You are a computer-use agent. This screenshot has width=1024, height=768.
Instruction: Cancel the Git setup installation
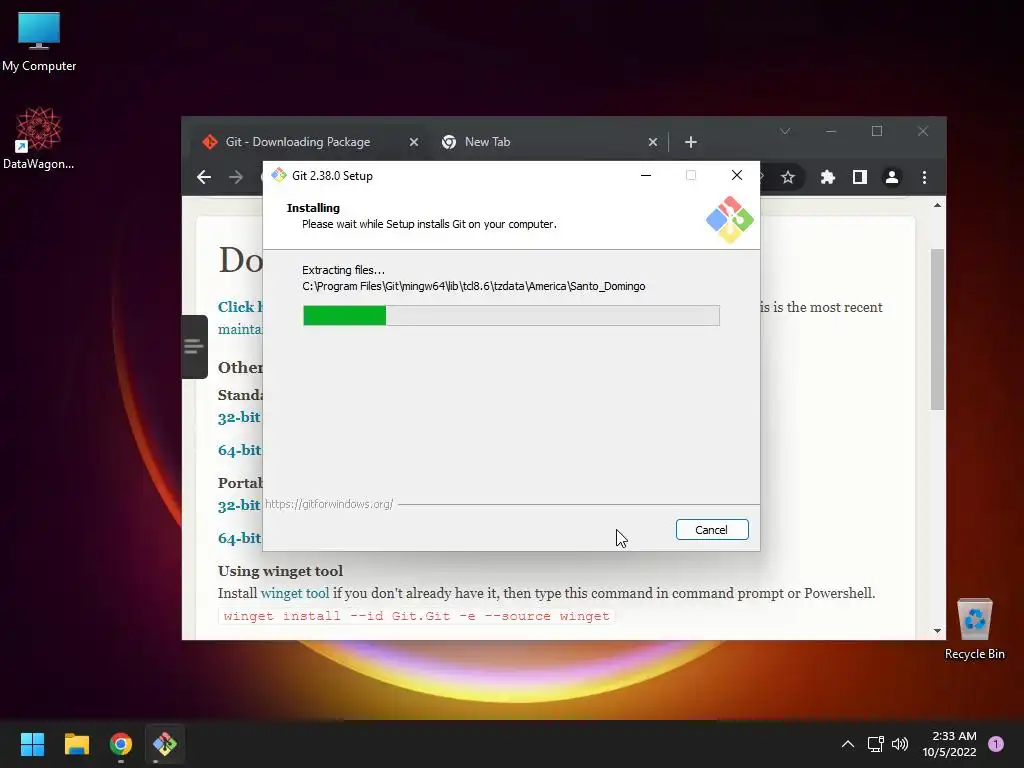[x=712, y=530]
